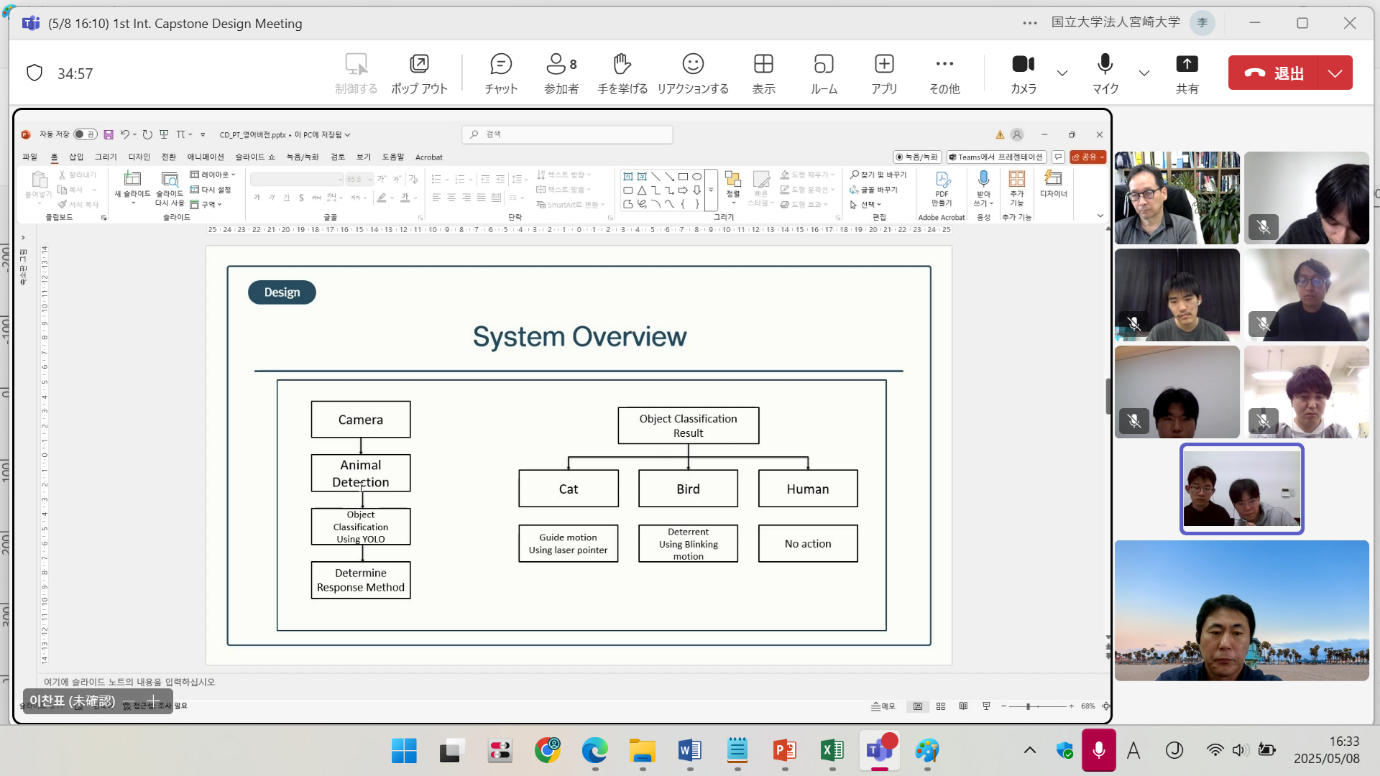The image size is (1380, 776).
Task: Click the PowerPoint save icon
Action: click(x=108, y=134)
